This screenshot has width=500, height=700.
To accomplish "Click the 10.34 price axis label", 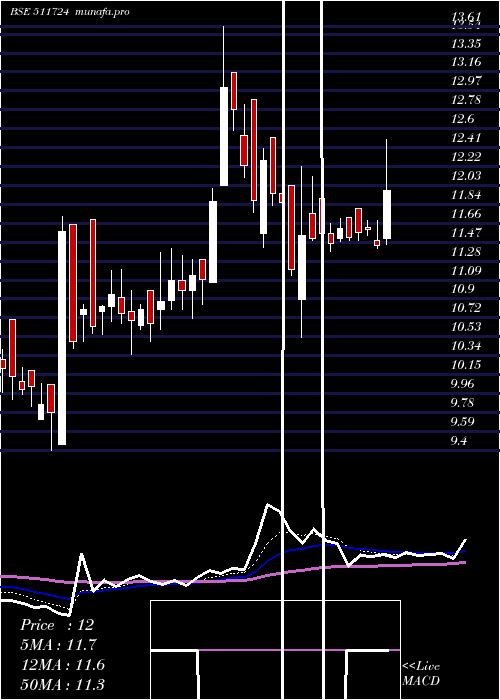I will click(467, 346).
